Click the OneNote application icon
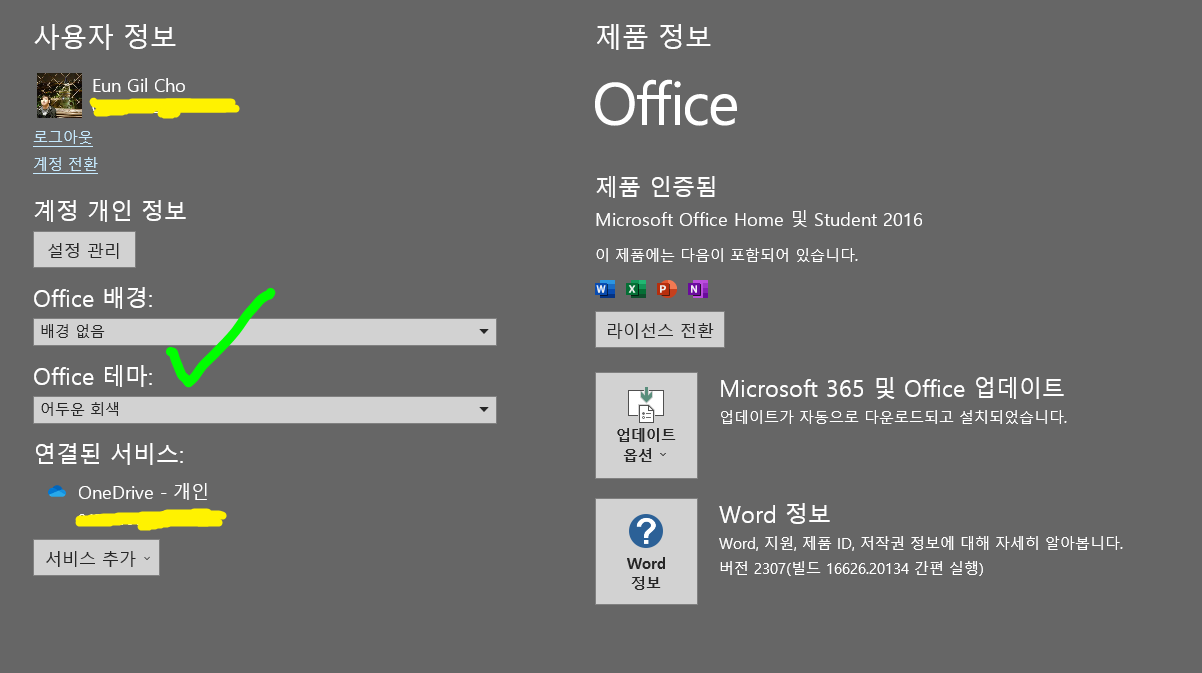Screen dimensions: 1202x673 click(698, 289)
